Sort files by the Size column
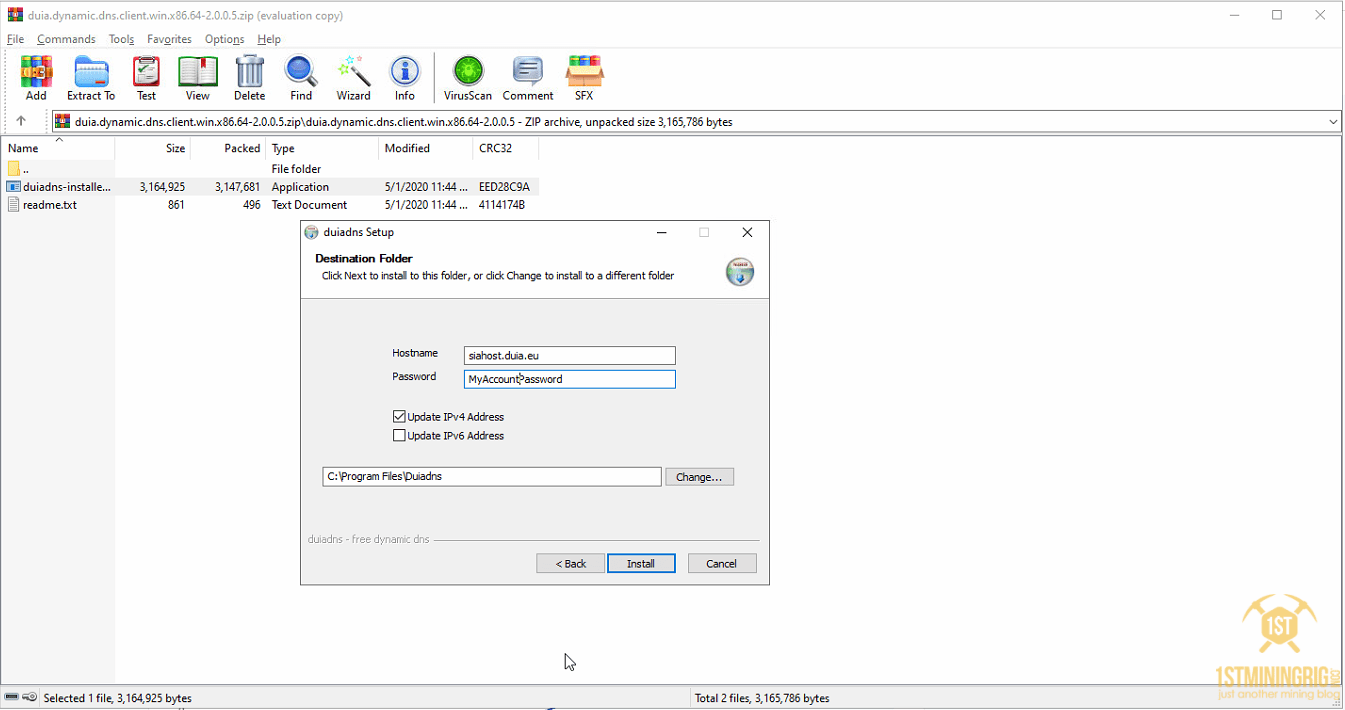The width and height of the screenshot is (1345, 710). [x=153, y=148]
